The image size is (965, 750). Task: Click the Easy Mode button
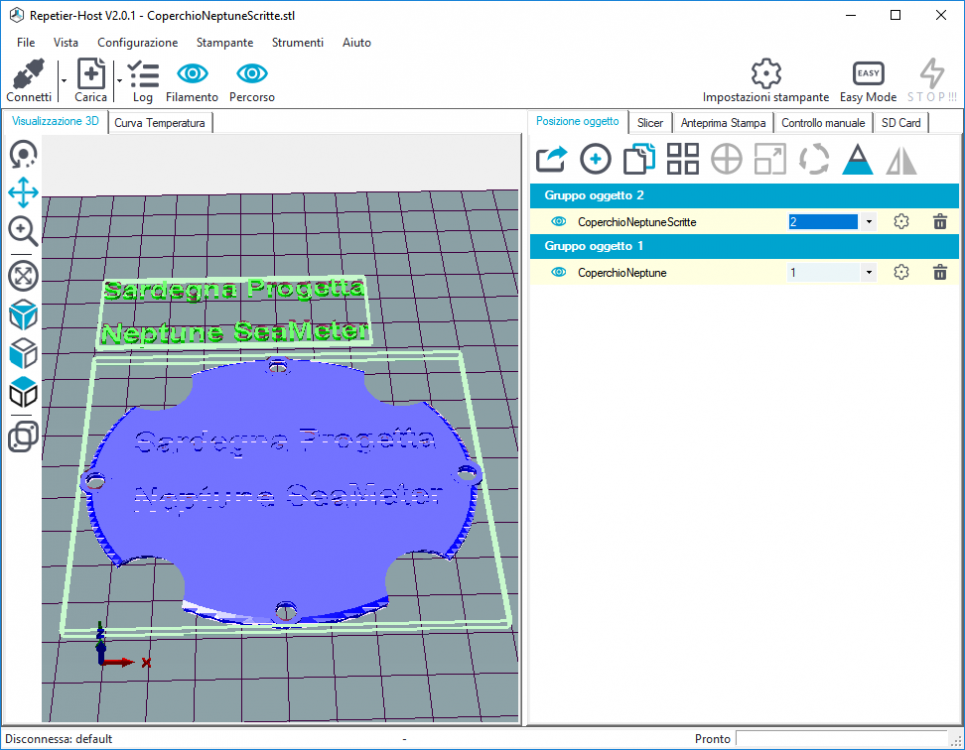867,81
